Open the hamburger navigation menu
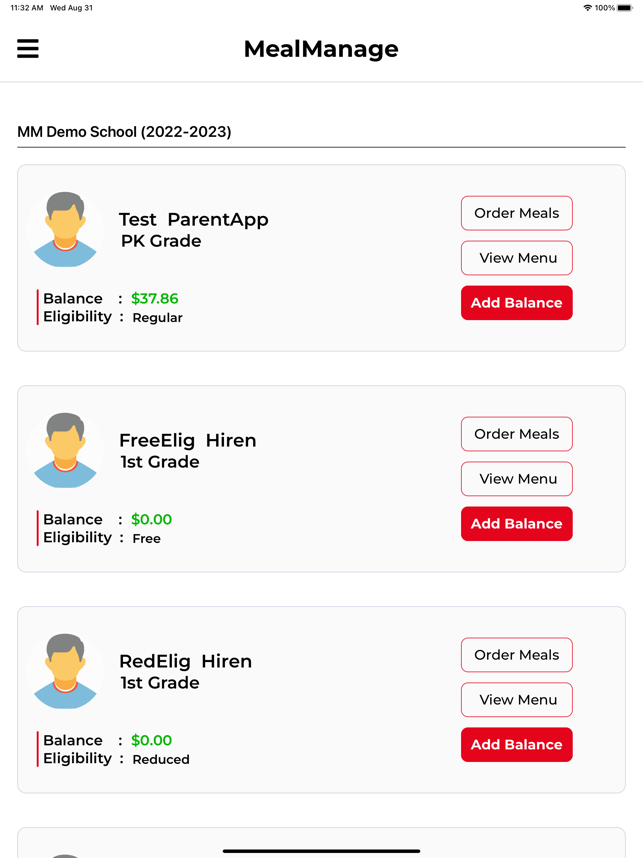Screen dimensions: 643x858 28,48
